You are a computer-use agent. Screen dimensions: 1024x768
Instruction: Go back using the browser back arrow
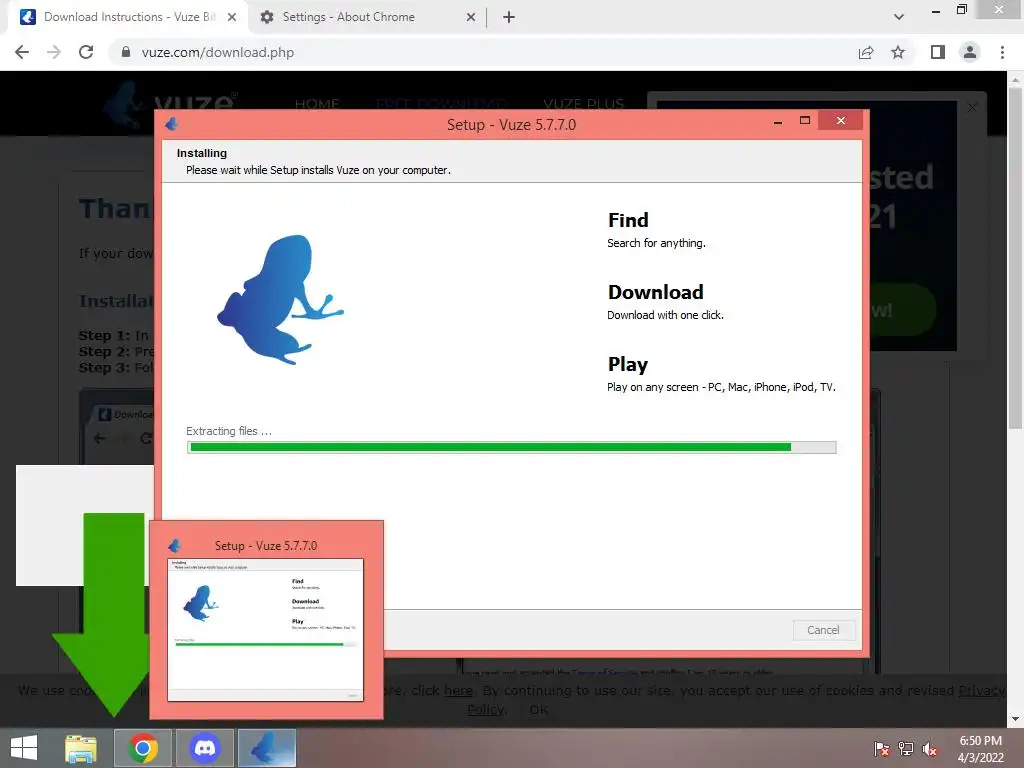point(22,52)
